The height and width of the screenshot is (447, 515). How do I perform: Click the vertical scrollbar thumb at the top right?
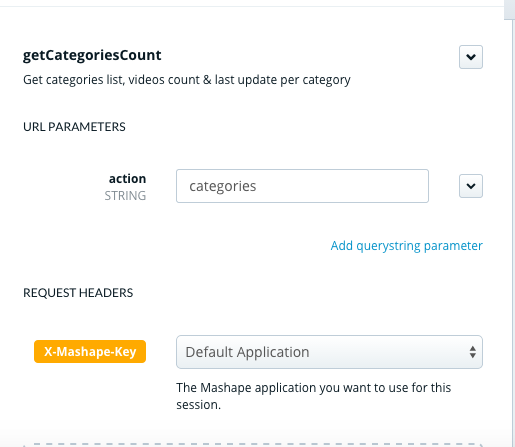coord(509,9)
